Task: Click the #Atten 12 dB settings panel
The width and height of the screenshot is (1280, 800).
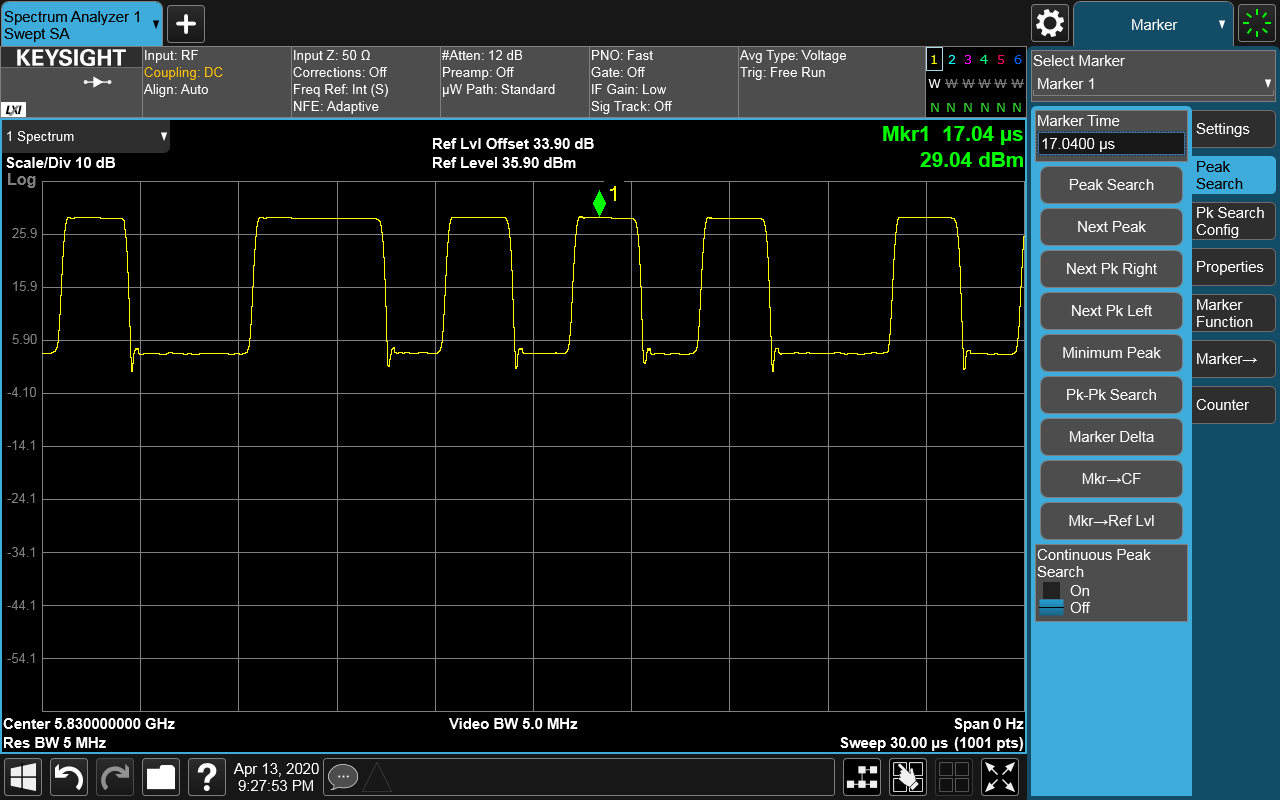Action: point(513,81)
